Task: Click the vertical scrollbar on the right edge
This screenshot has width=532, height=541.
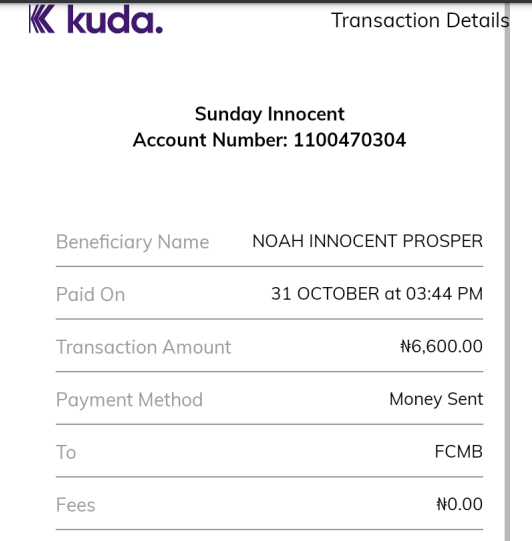Action: point(507,273)
